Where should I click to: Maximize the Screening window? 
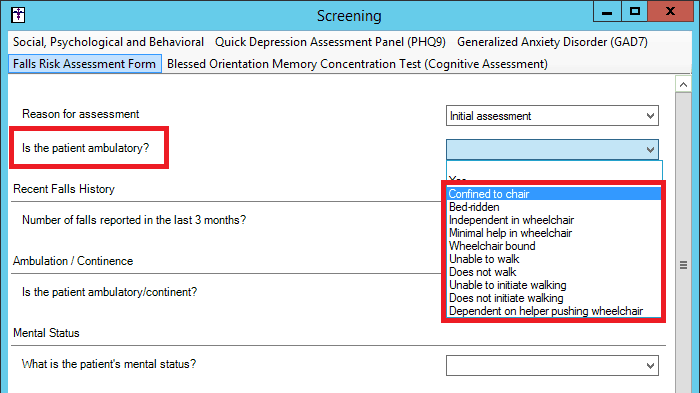635,12
